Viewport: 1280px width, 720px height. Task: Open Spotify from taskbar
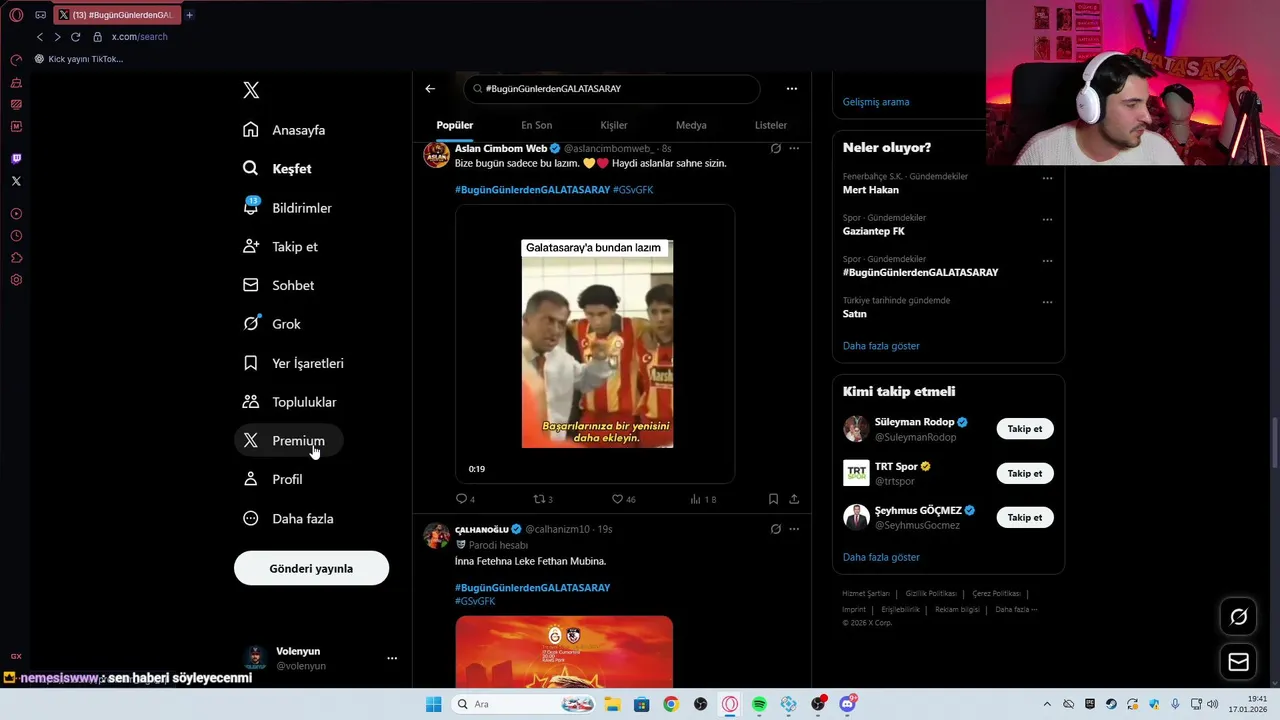(759, 704)
